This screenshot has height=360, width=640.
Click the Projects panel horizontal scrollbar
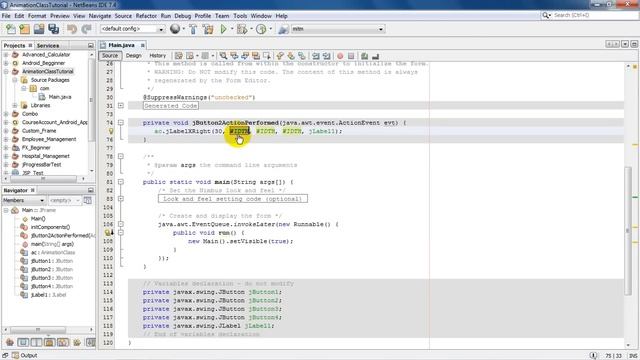[x=43, y=179]
